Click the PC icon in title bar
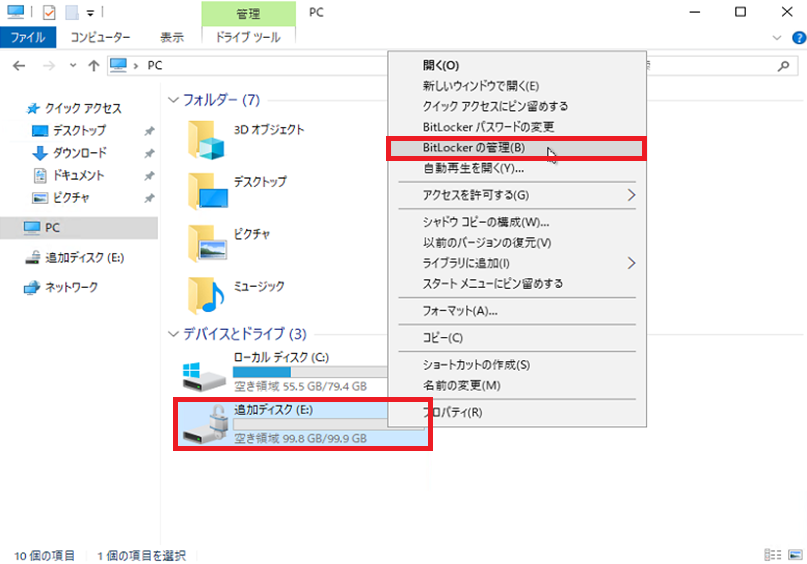 15,11
